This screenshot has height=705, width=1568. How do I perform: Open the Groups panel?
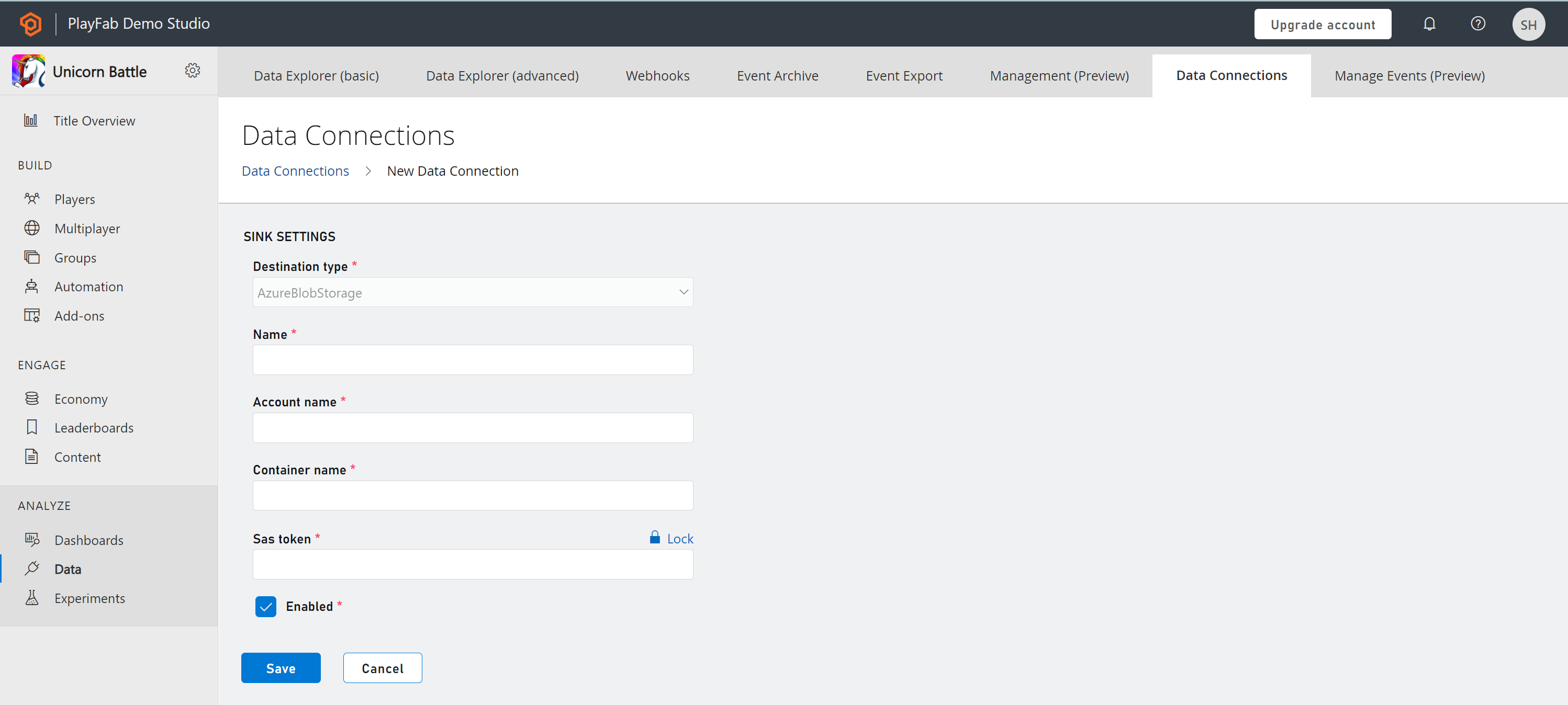coord(75,257)
